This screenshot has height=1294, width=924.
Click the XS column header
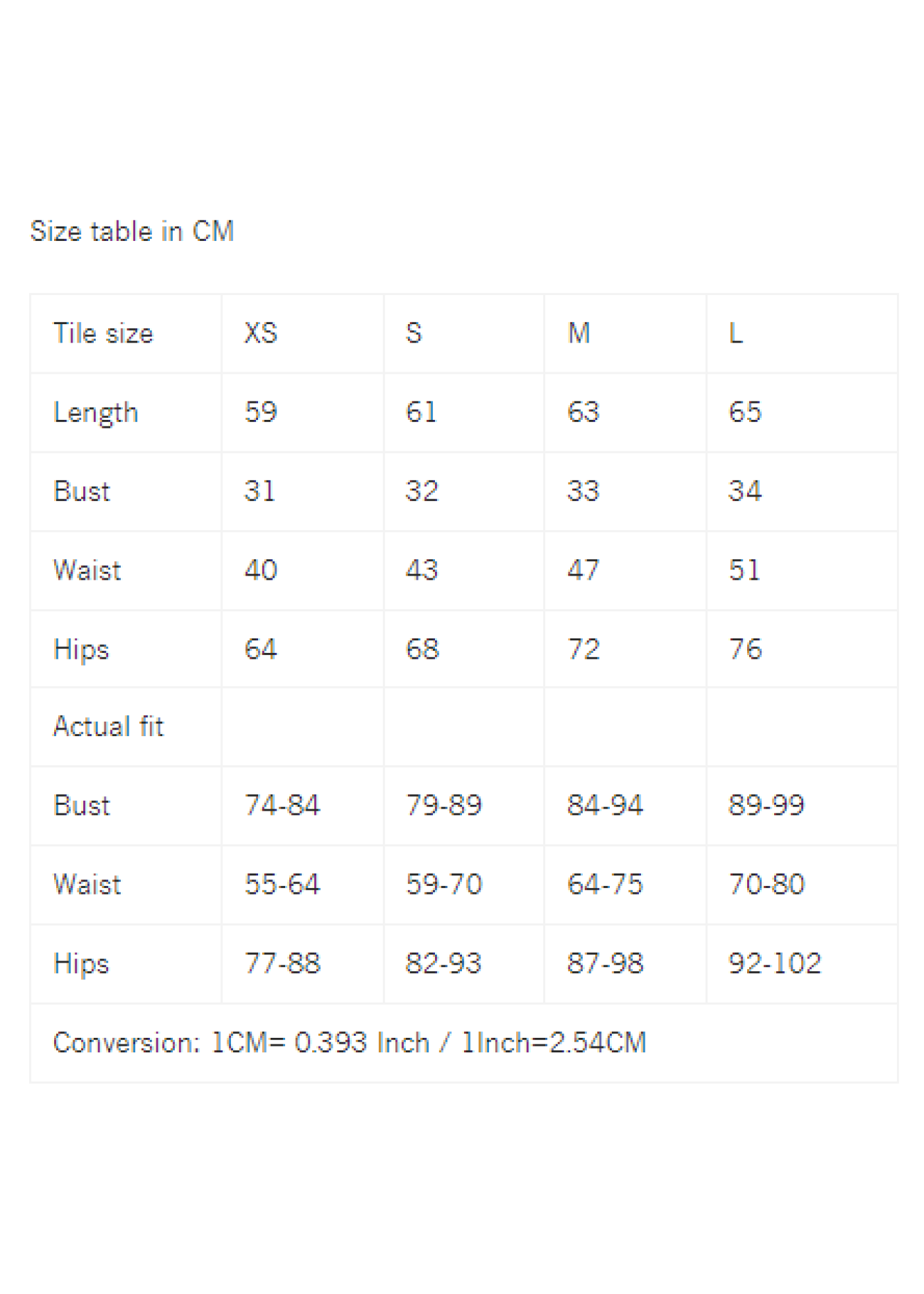tap(261, 333)
